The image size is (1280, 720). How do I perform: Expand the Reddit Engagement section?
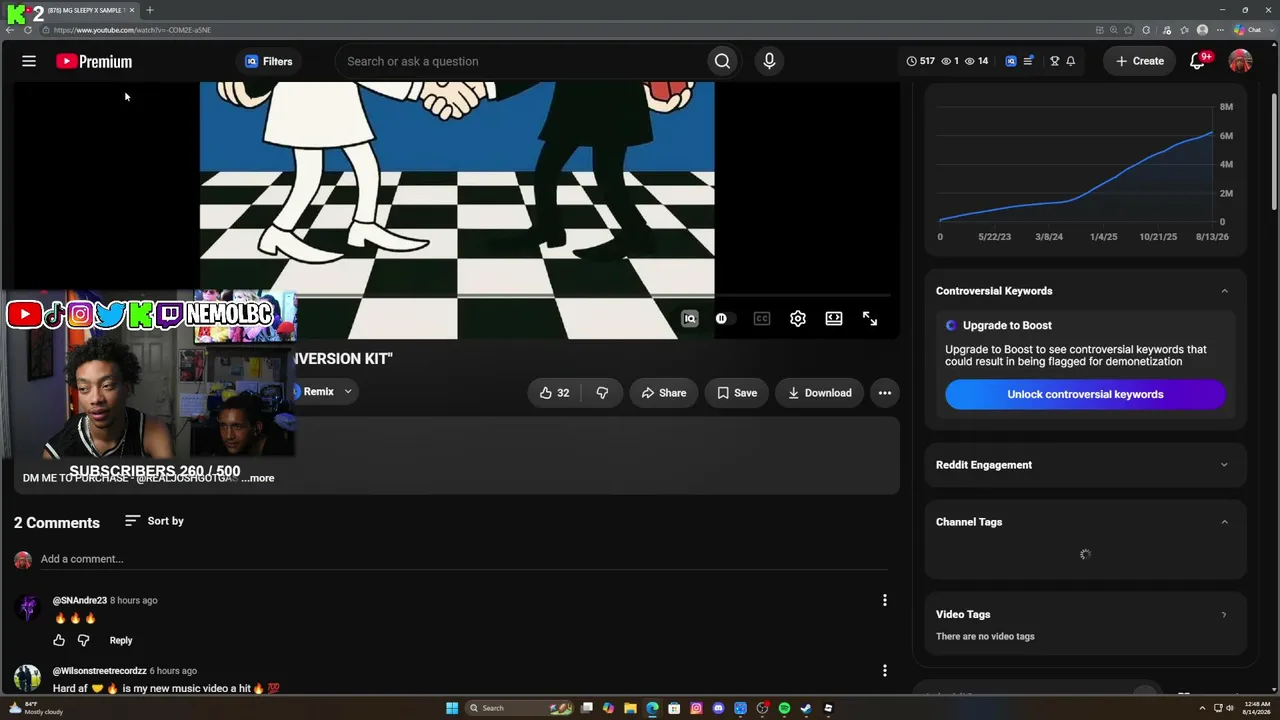(1224, 465)
